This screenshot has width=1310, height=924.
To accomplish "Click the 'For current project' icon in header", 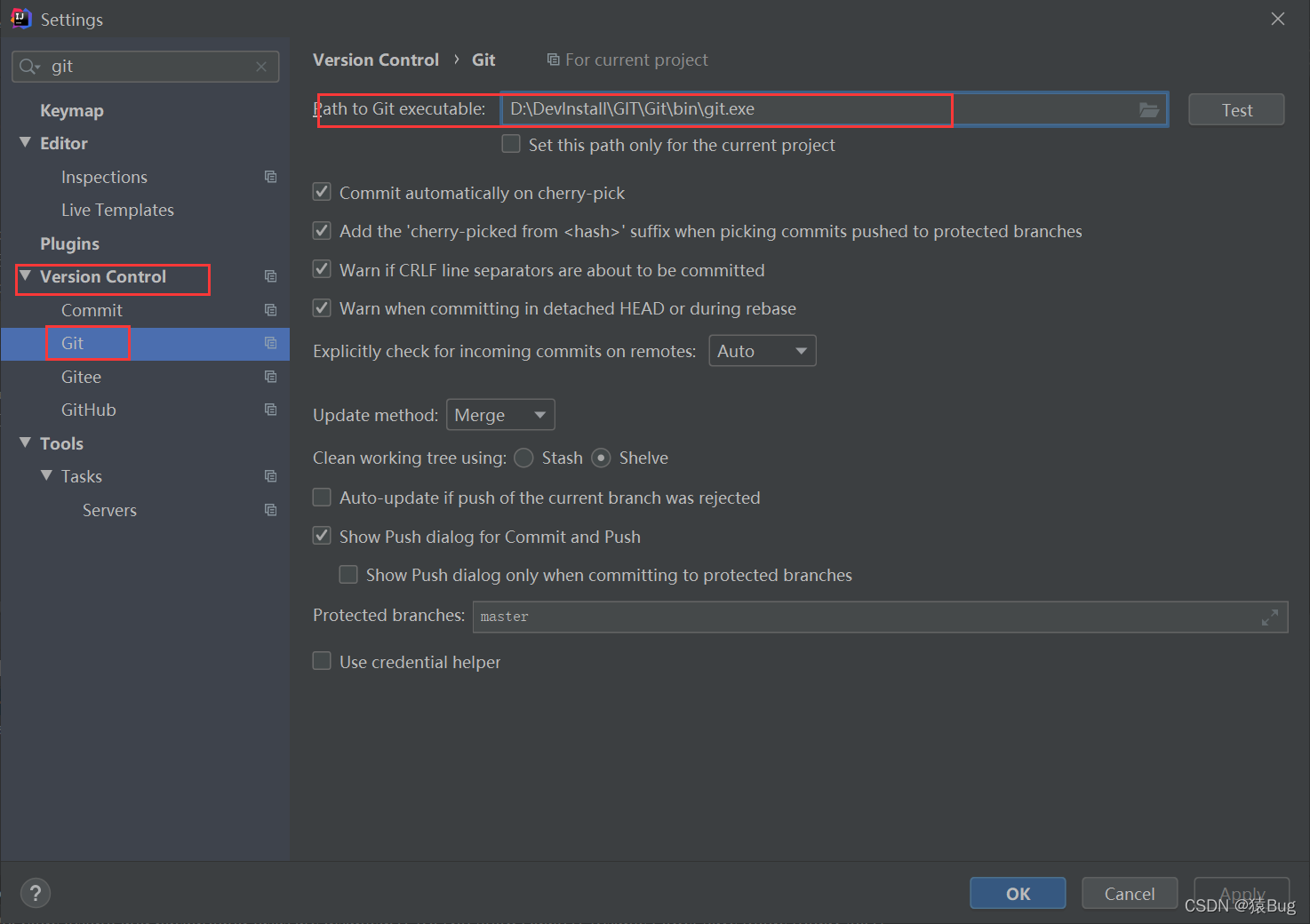I will [x=553, y=60].
